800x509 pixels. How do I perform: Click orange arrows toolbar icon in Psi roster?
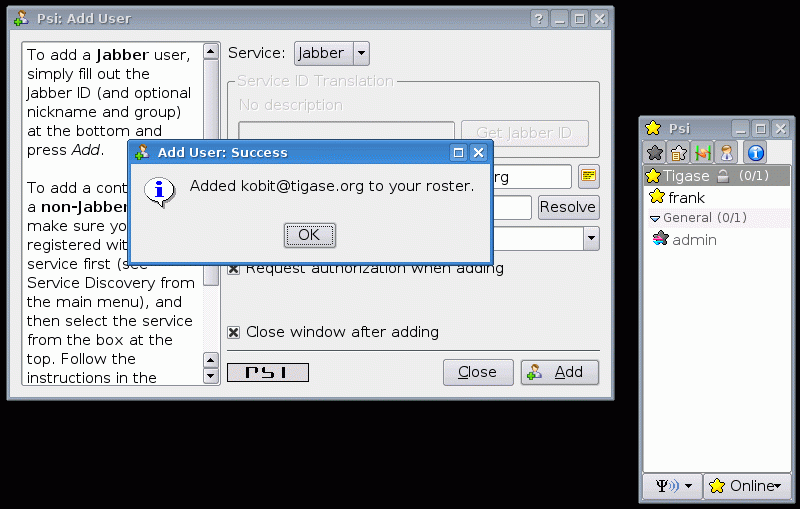pyautogui.click(x=703, y=152)
